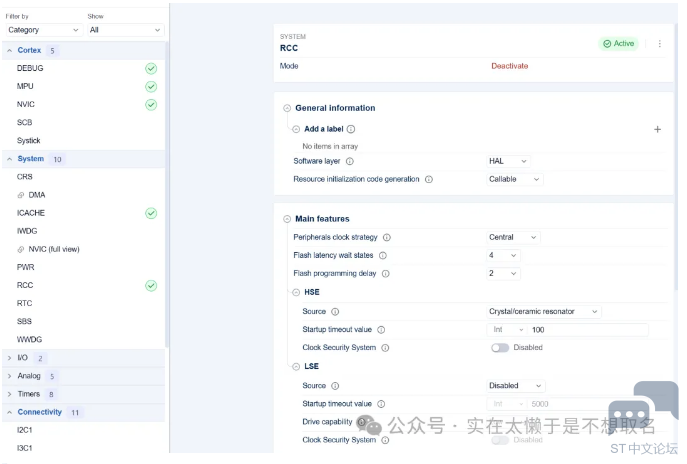Click the link icon next to DMA

[21, 195]
